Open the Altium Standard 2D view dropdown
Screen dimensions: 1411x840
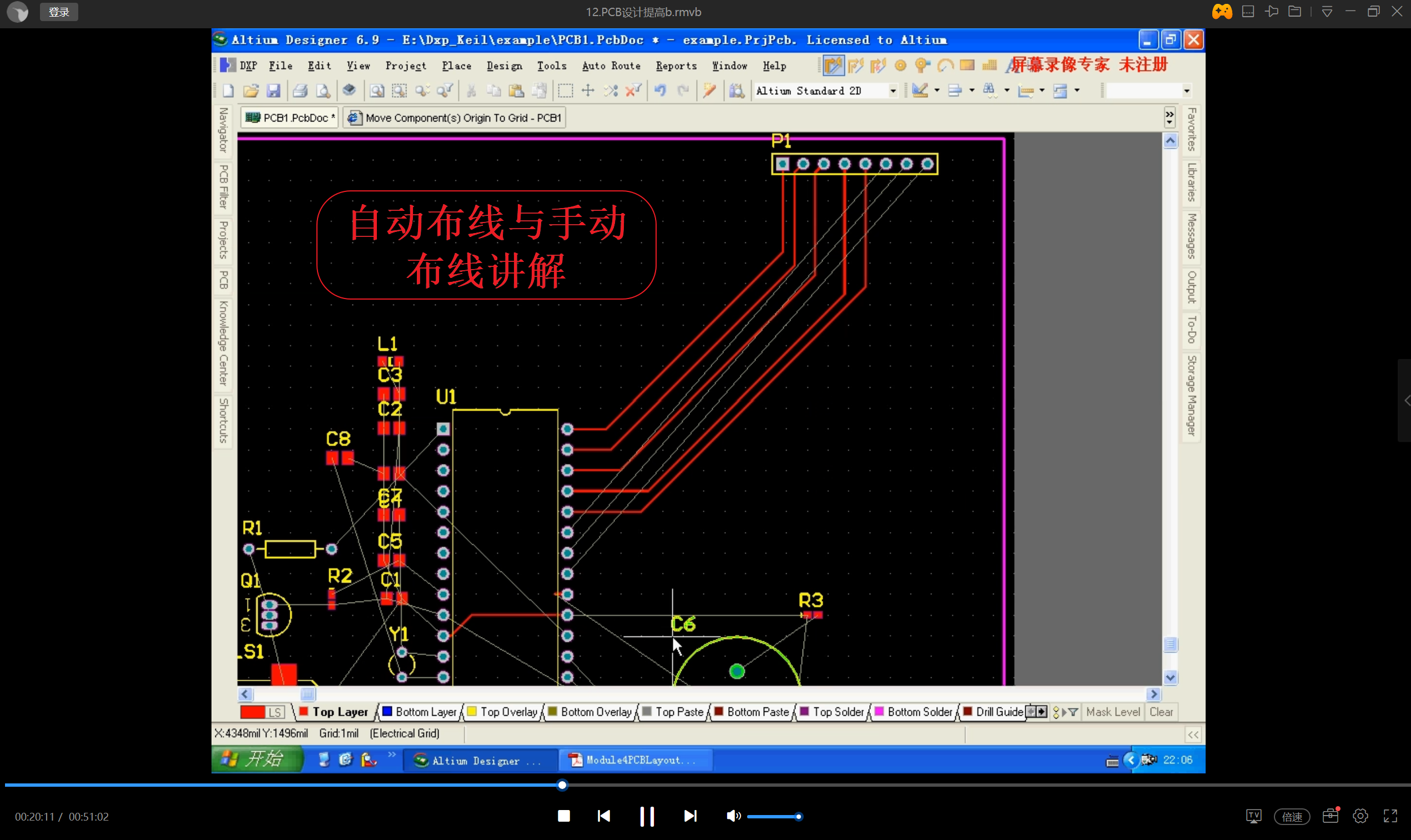893,90
